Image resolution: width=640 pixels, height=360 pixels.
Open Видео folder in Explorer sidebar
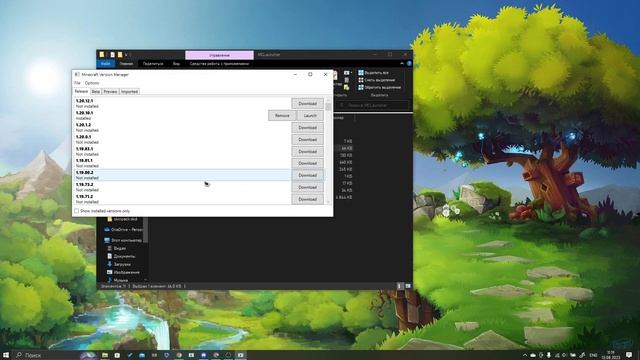[116, 248]
